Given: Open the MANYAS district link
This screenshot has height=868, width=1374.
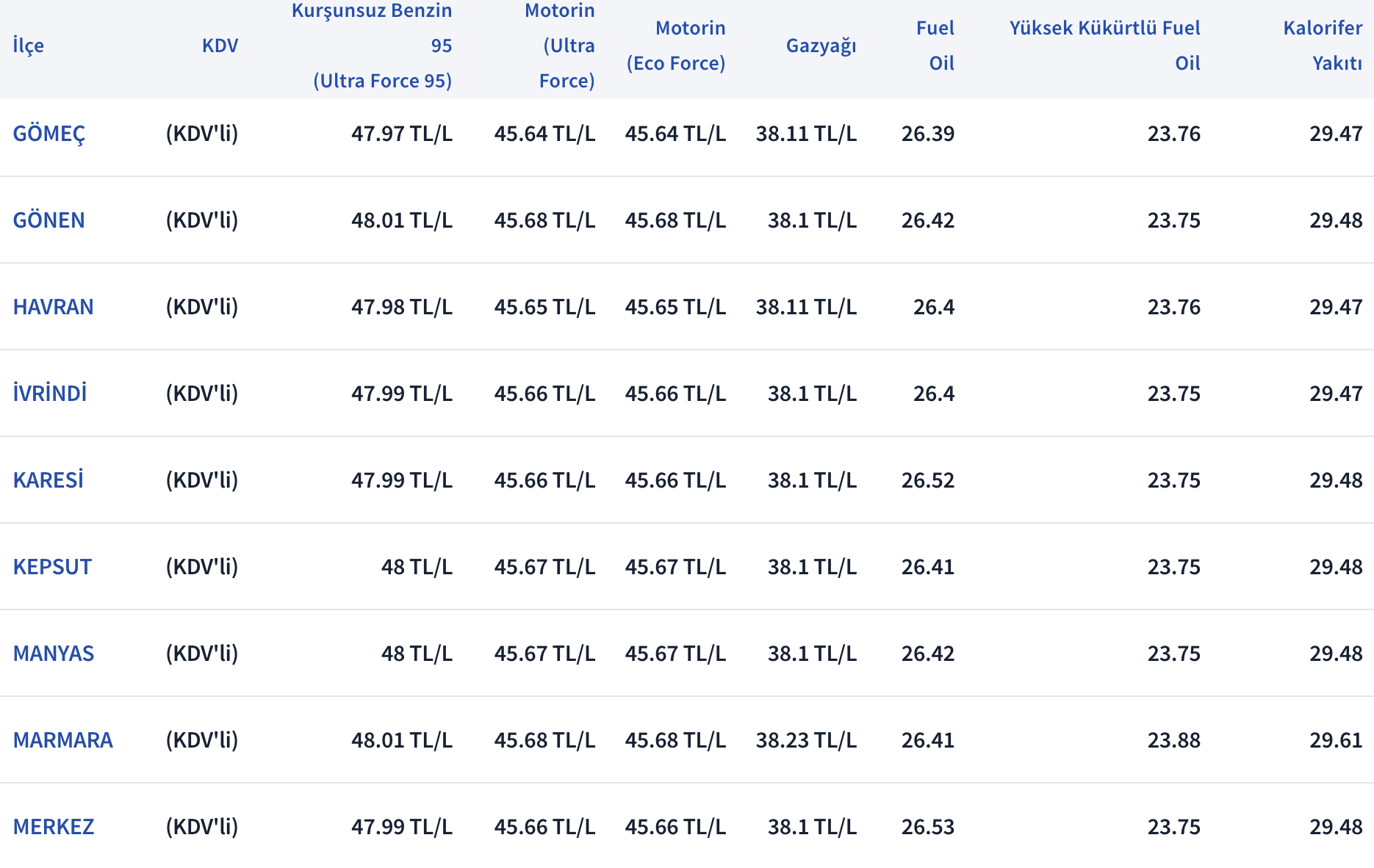Looking at the screenshot, I should (54, 654).
